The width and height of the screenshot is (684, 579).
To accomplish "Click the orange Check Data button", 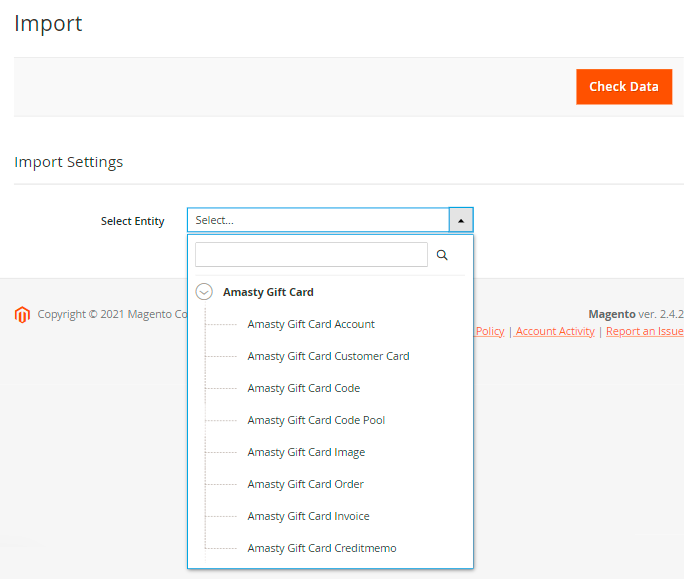I will coord(623,87).
